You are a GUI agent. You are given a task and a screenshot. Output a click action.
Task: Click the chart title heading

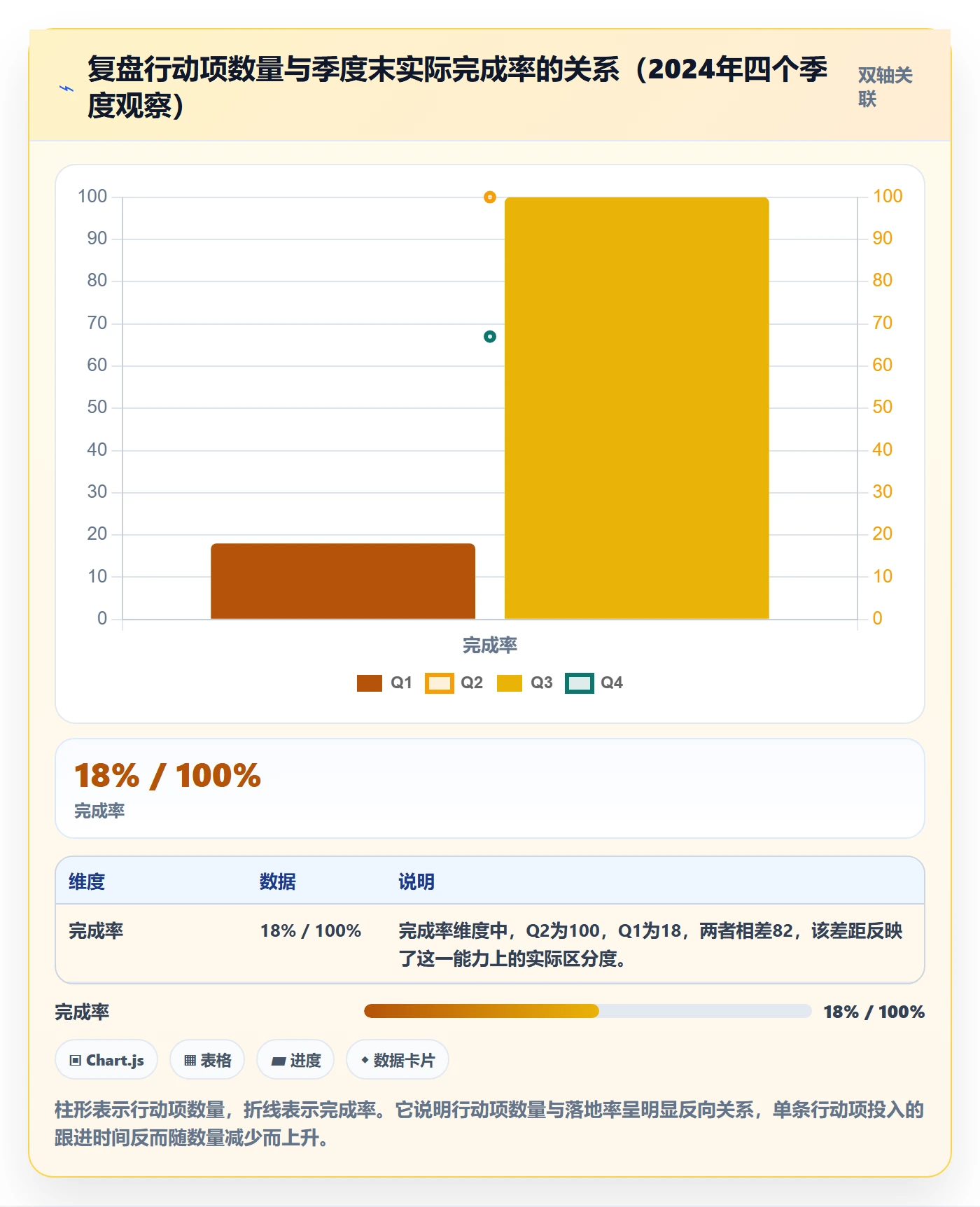458,87
